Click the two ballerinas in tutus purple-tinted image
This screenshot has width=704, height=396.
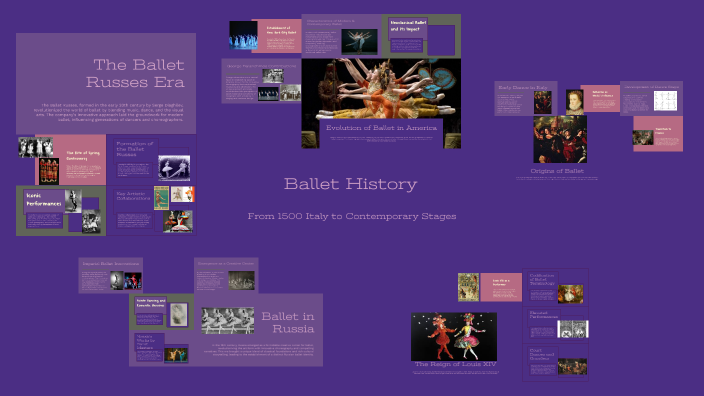point(174,168)
